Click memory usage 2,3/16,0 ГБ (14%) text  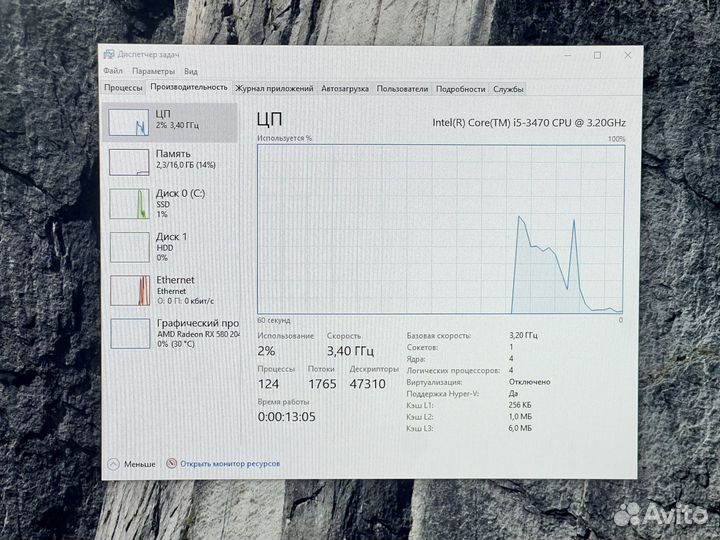186,165
